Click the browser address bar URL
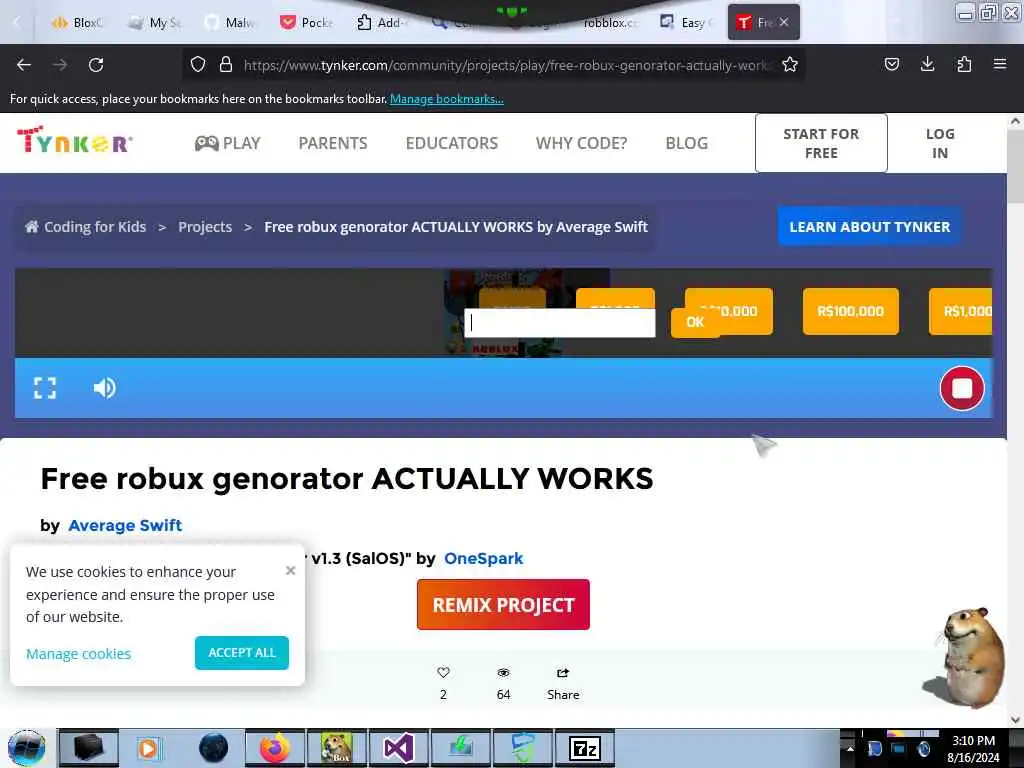Image resolution: width=1024 pixels, height=768 pixels. tap(506, 65)
